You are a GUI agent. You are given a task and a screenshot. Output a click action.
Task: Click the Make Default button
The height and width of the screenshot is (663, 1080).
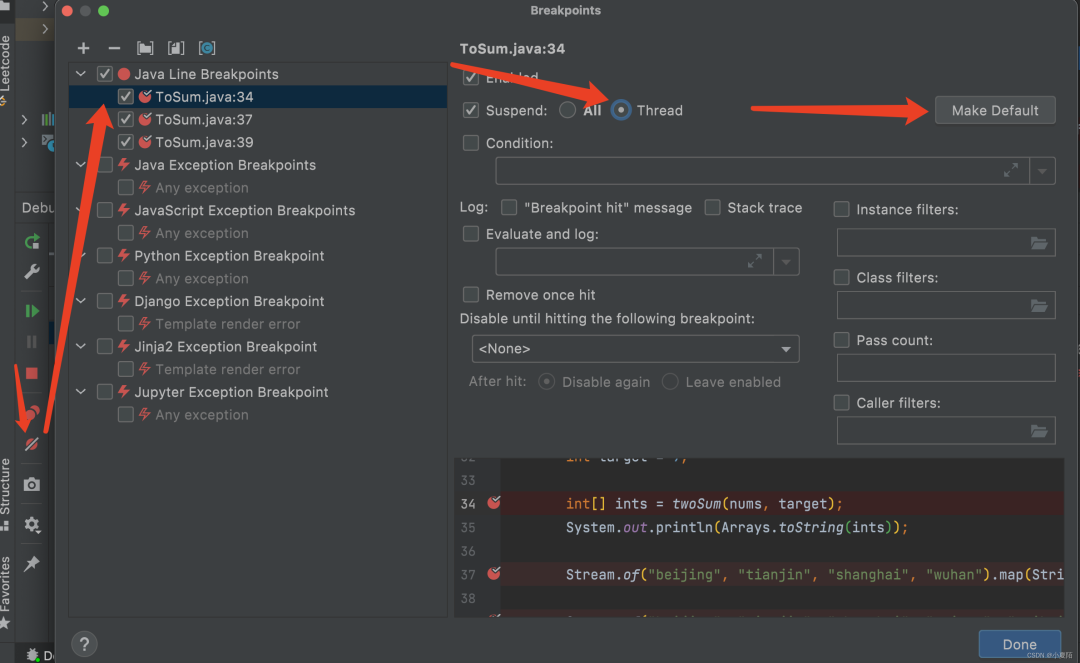[x=994, y=110]
